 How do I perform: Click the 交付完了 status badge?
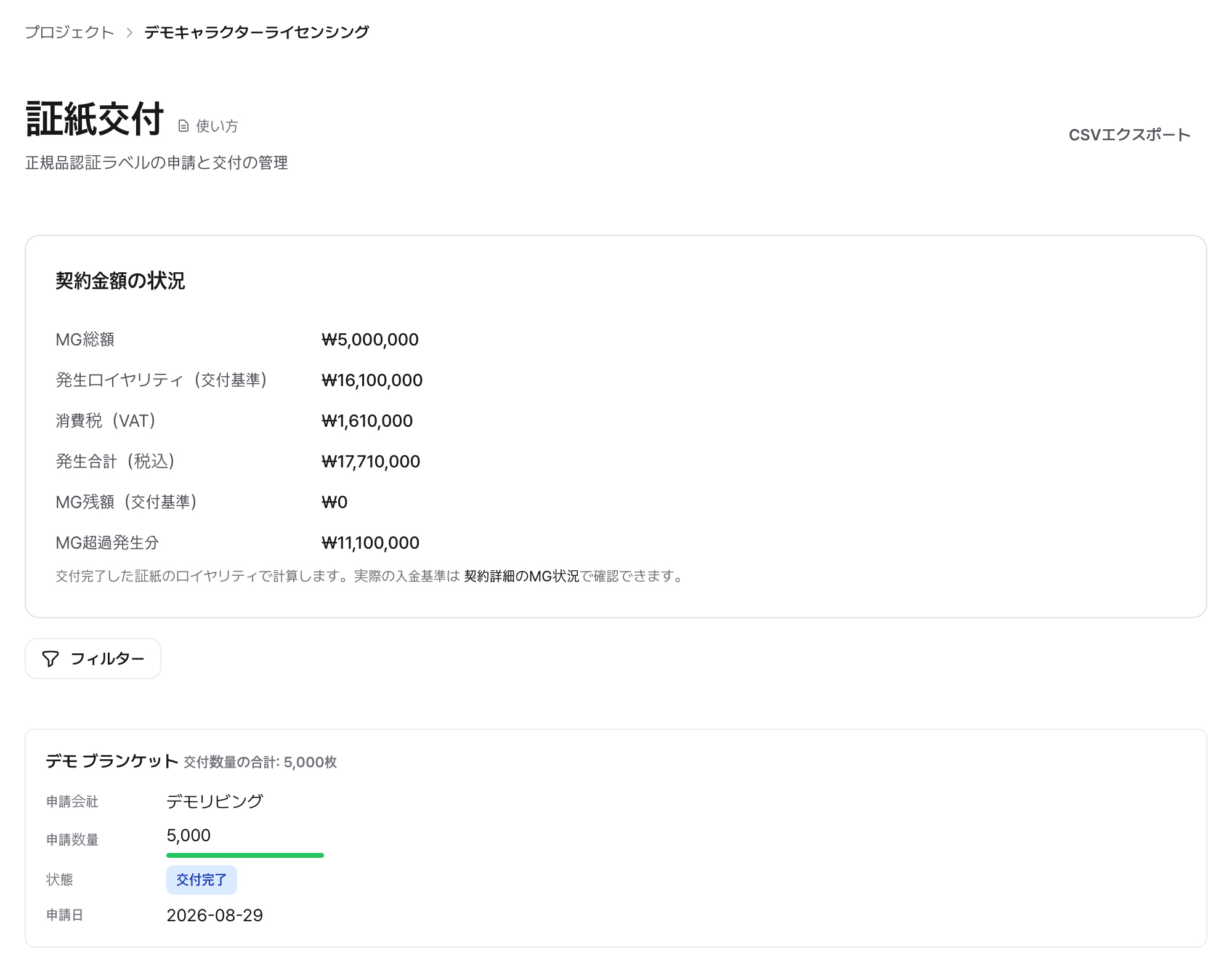(201, 879)
